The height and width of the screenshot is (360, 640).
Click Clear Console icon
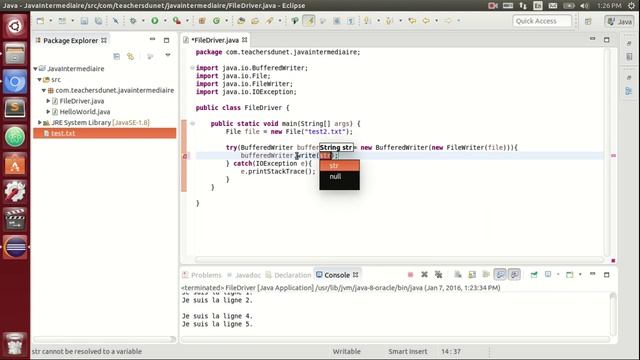458,275
